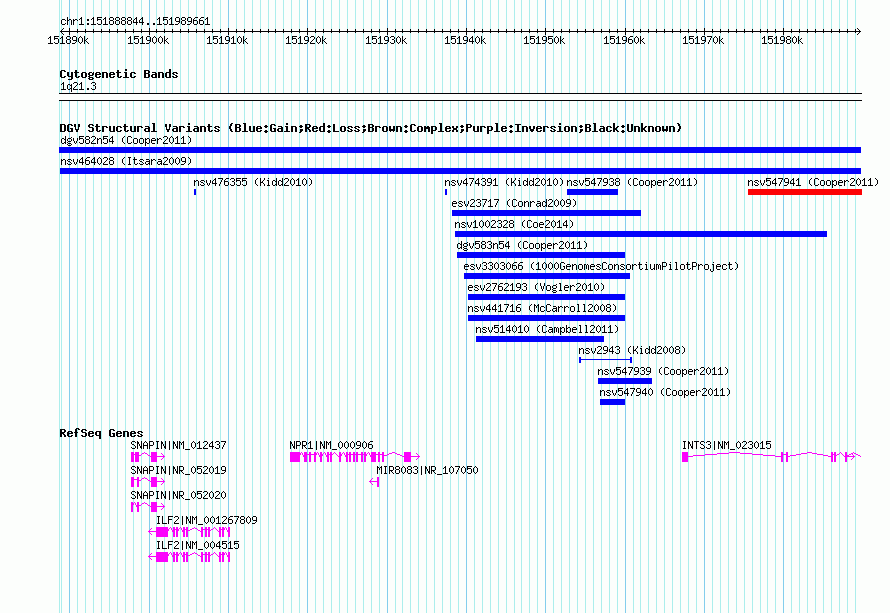
Task: Click the SNAPIN|NR_052020 gene label
Action: (x=178, y=496)
